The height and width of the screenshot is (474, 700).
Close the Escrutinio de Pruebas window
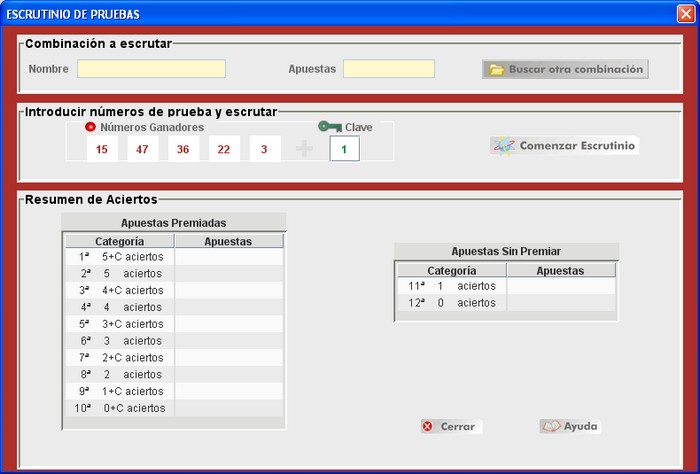(685, 14)
